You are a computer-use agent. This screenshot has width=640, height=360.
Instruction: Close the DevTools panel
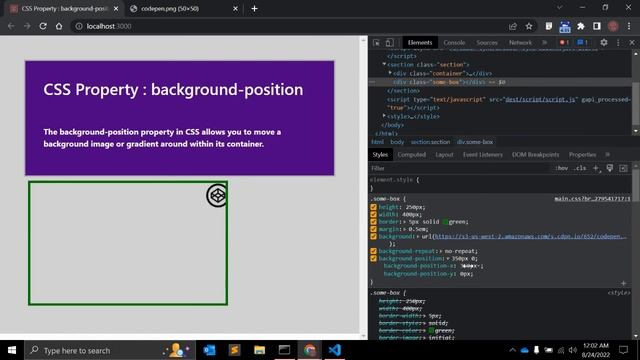point(632,42)
